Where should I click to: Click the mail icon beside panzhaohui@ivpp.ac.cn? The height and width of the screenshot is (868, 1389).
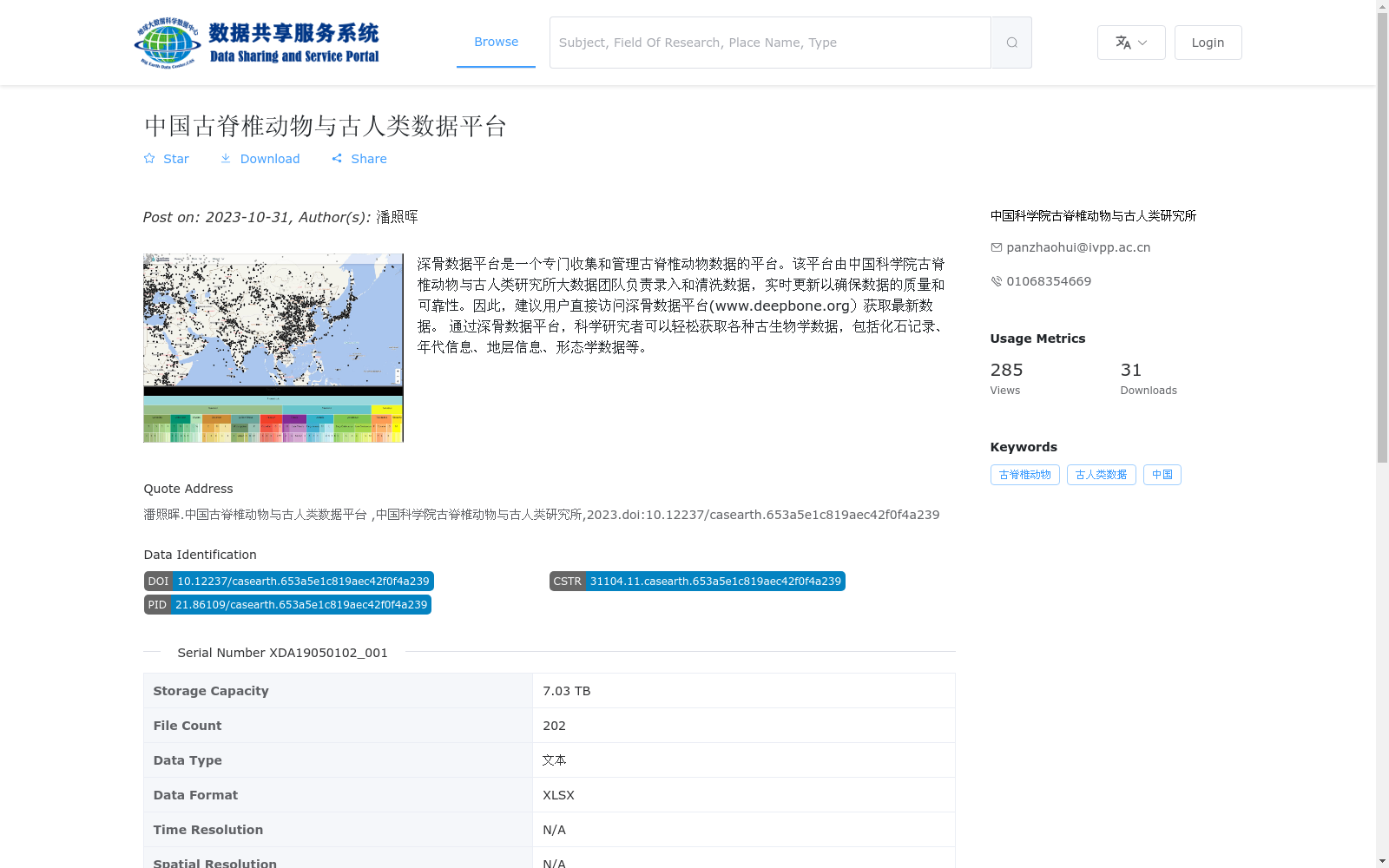tap(996, 247)
